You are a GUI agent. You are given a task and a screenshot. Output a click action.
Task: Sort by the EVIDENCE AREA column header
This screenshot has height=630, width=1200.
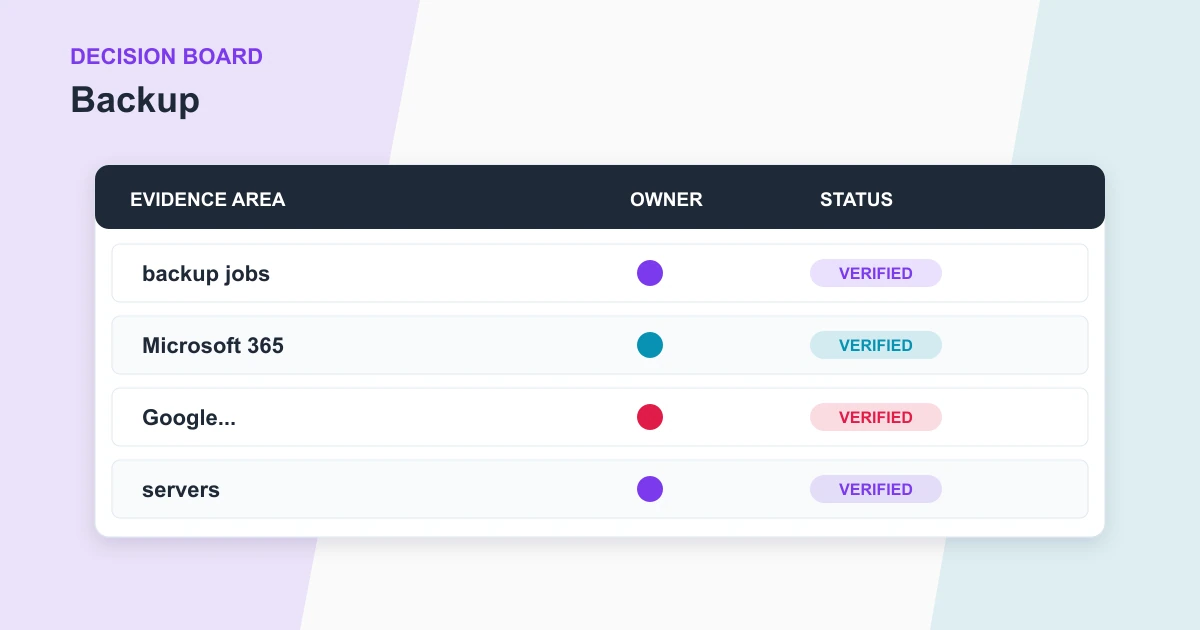pos(208,199)
